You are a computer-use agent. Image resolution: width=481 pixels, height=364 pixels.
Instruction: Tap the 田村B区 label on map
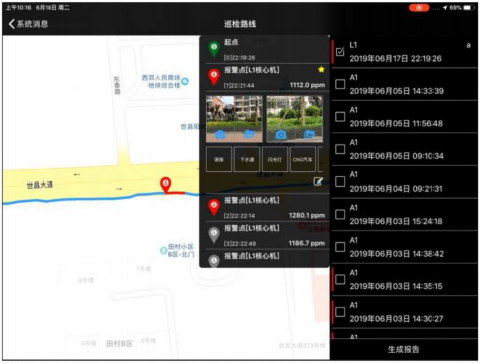pos(119,343)
